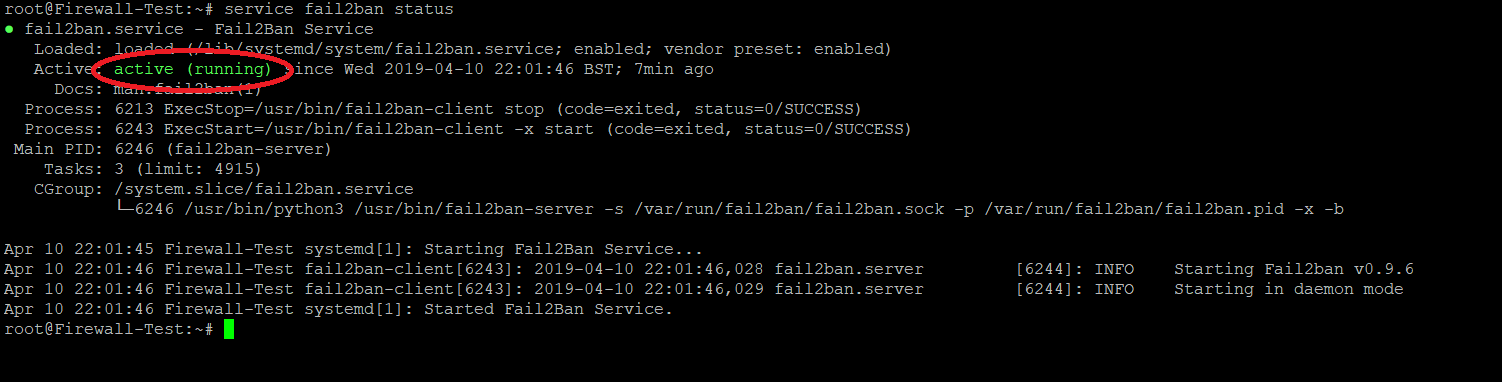Click the 'Starting Fail2ban v0.9.6' log message
The height and width of the screenshot is (382, 1502).
[x=1294, y=270]
